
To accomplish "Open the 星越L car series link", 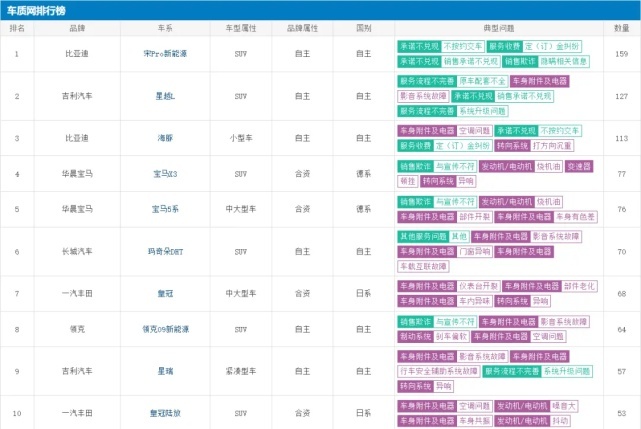I will (165, 96).
